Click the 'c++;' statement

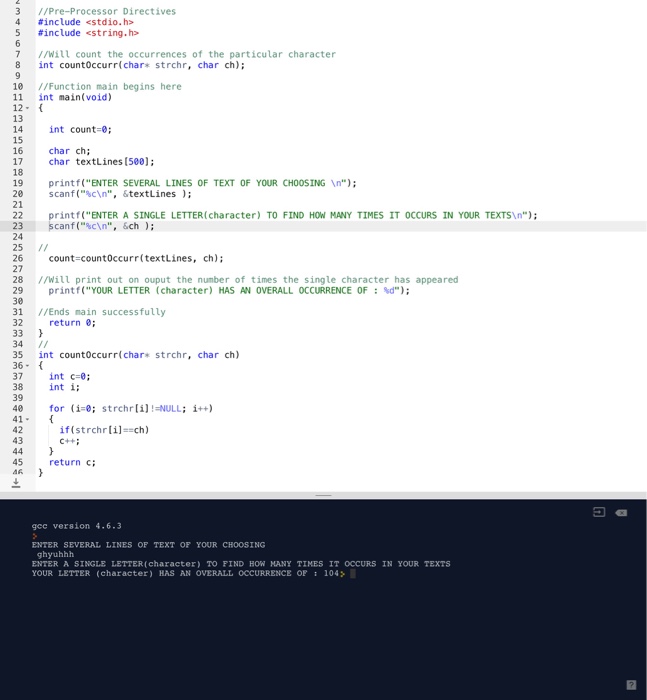coord(70,441)
